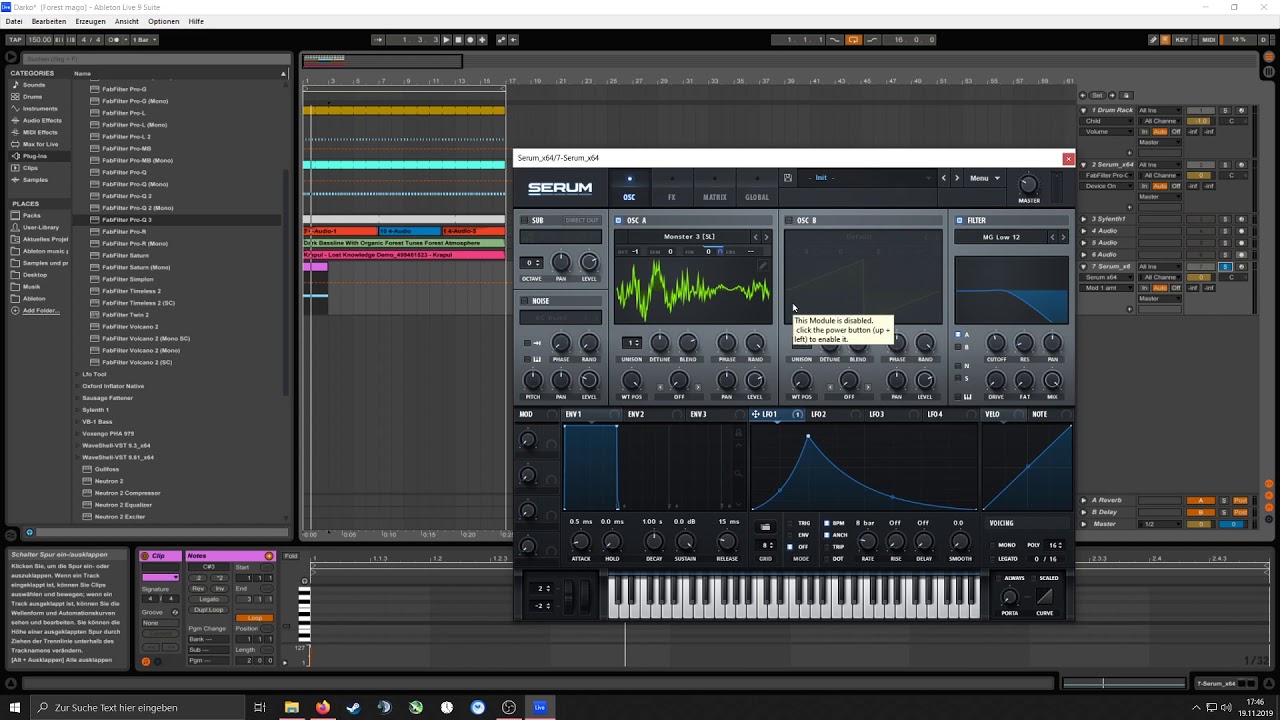Click the Ableton Stop button
The width and height of the screenshot is (1280, 720).
pos(458,40)
